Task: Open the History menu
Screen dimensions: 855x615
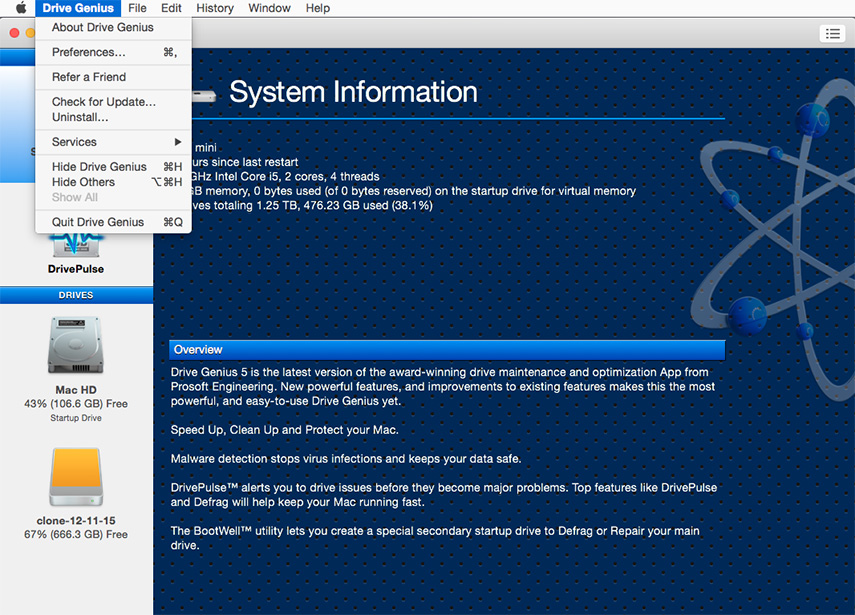Action: [x=215, y=8]
